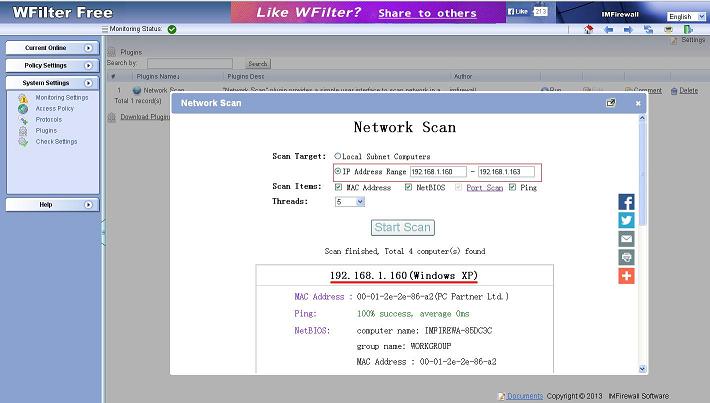Close the Network Scan dialog
710x403 pixels.
(638, 103)
